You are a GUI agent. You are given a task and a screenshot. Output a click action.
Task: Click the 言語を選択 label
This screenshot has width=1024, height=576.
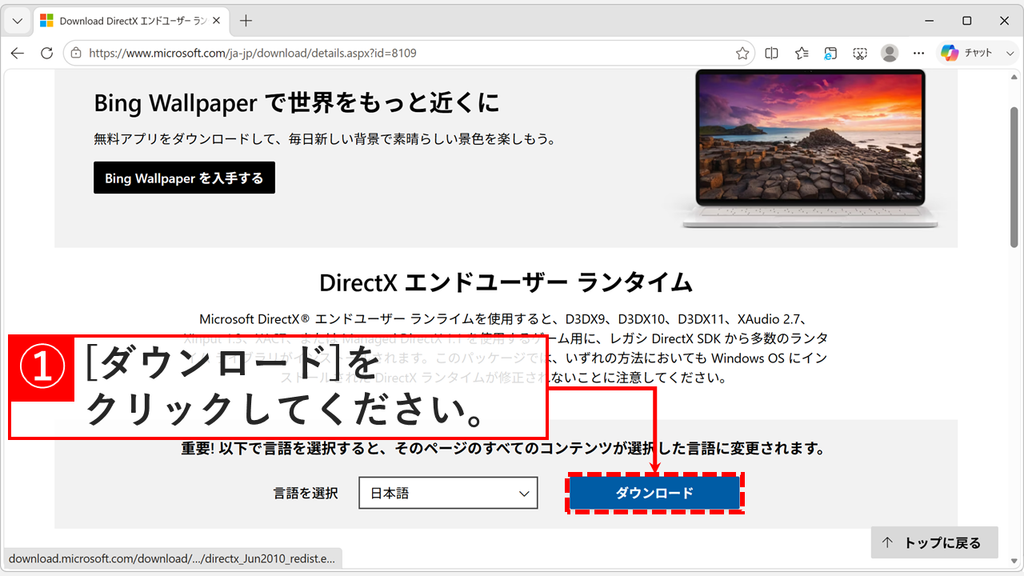tap(306, 493)
